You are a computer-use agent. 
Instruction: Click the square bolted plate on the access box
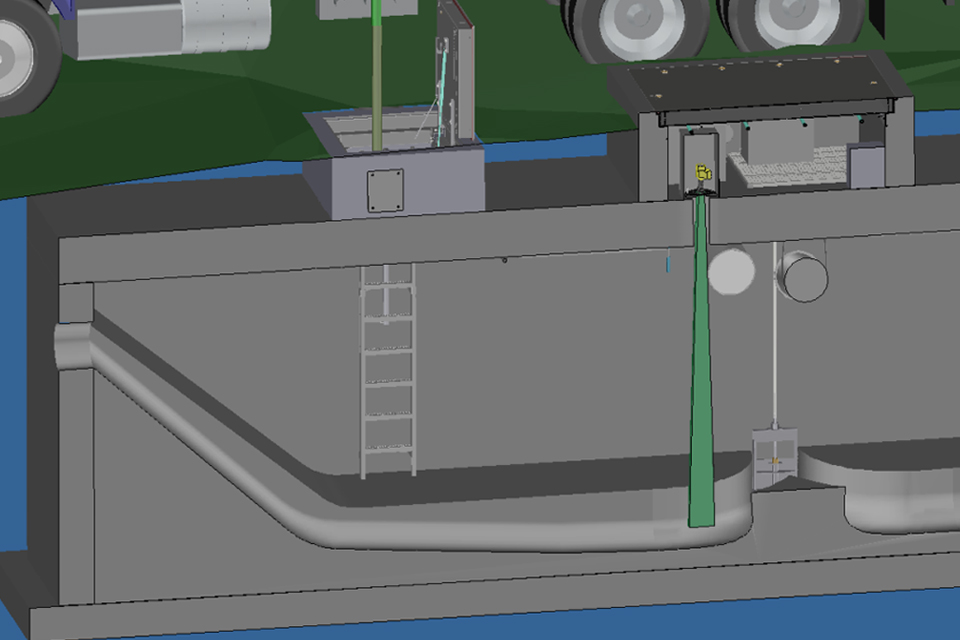pos(385,191)
